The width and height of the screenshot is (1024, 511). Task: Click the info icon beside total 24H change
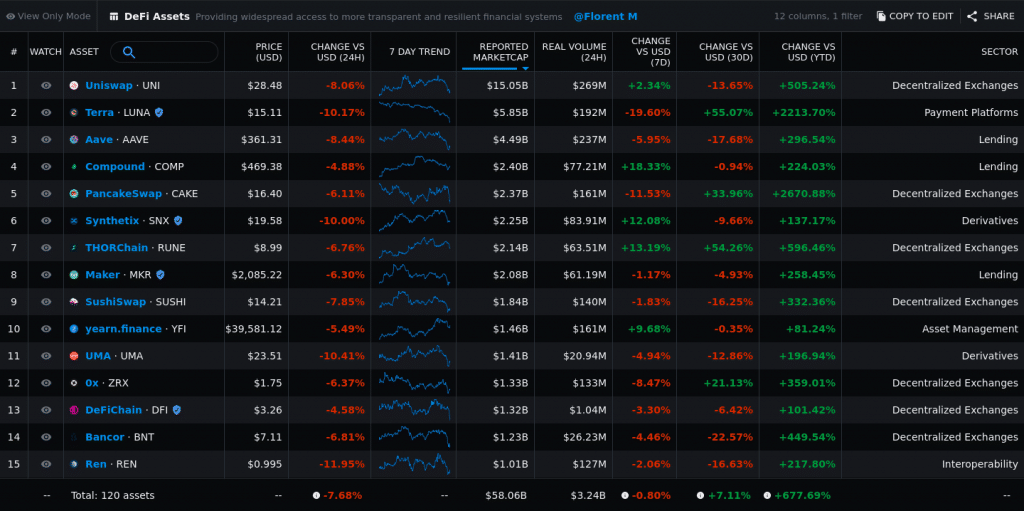(x=316, y=495)
